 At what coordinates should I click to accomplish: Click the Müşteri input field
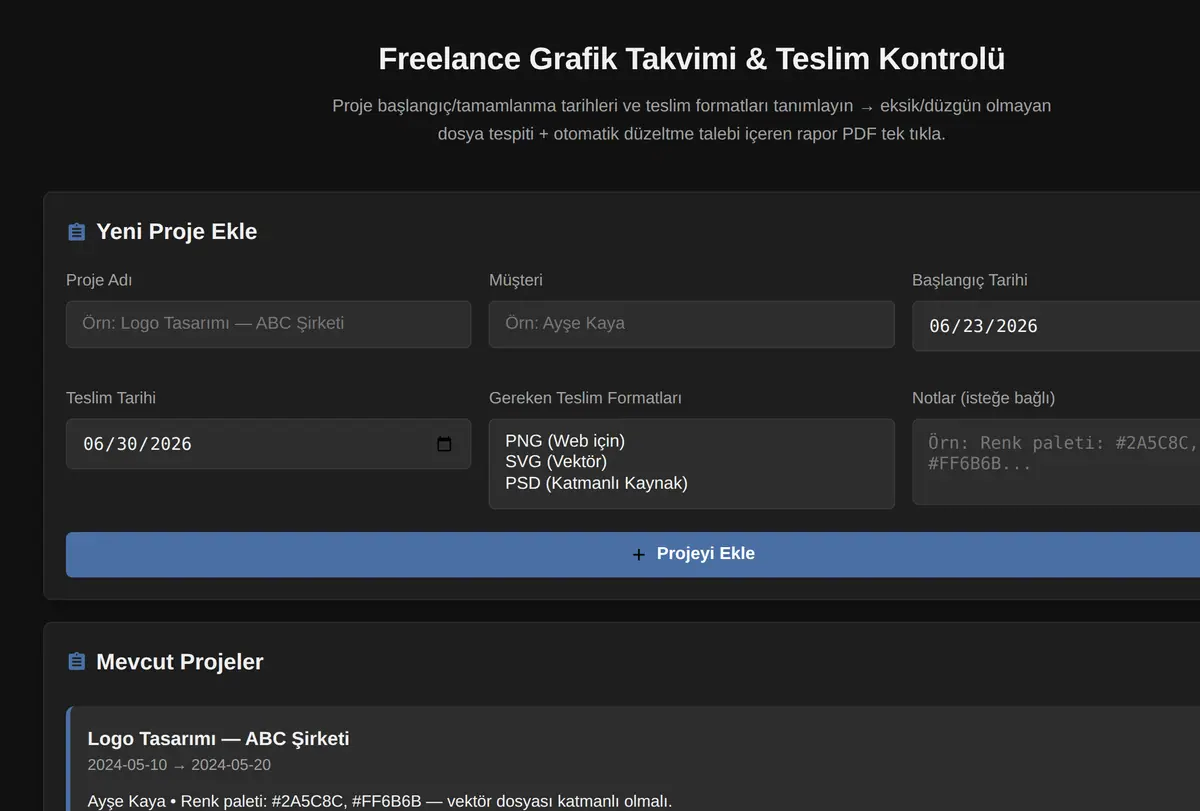point(691,324)
